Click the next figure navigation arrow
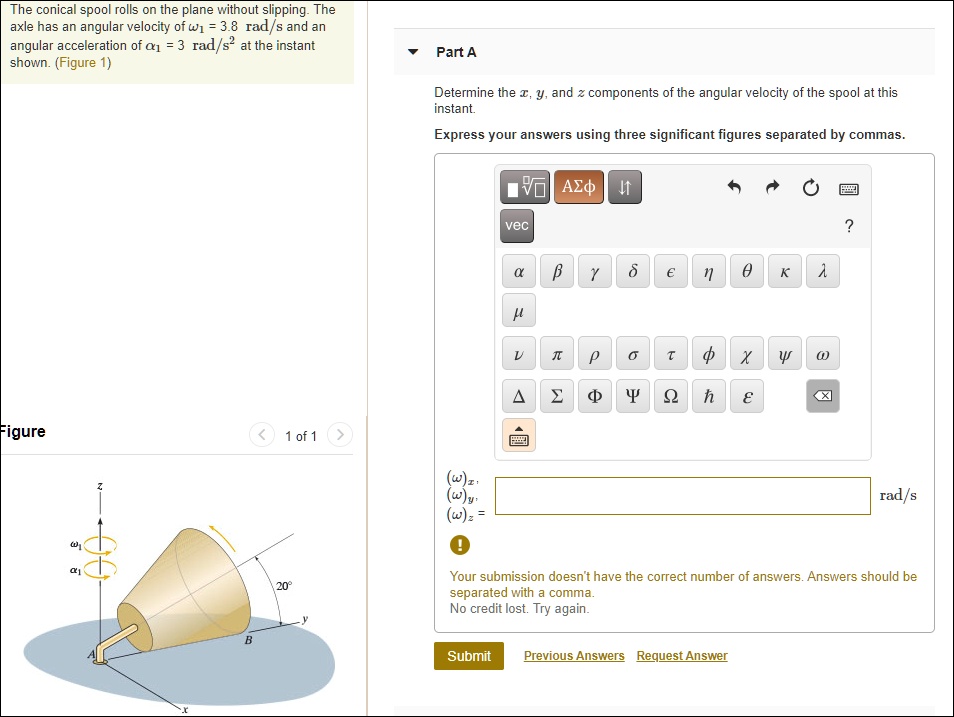The height and width of the screenshot is (717, 954). [340, 435]
